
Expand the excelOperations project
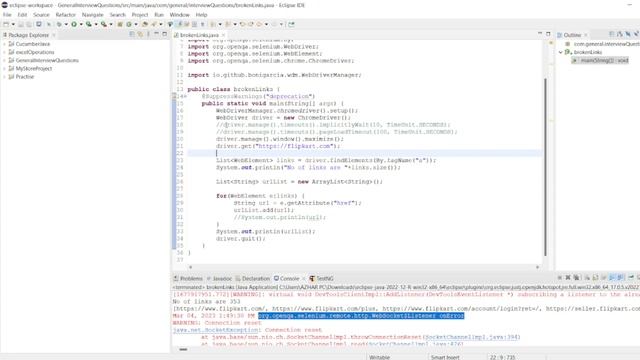4,52
